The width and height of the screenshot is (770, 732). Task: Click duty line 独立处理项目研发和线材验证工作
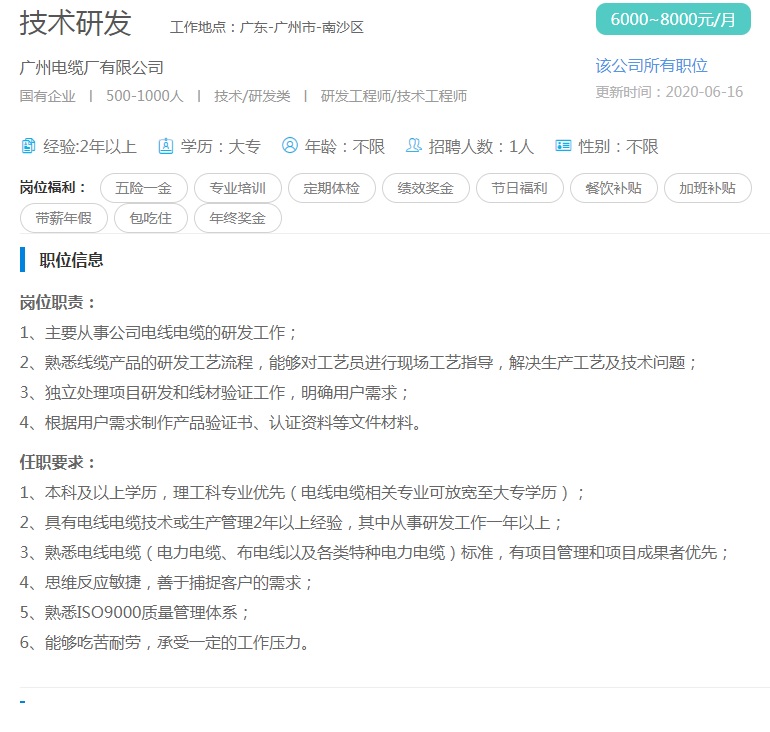[214, 393]
